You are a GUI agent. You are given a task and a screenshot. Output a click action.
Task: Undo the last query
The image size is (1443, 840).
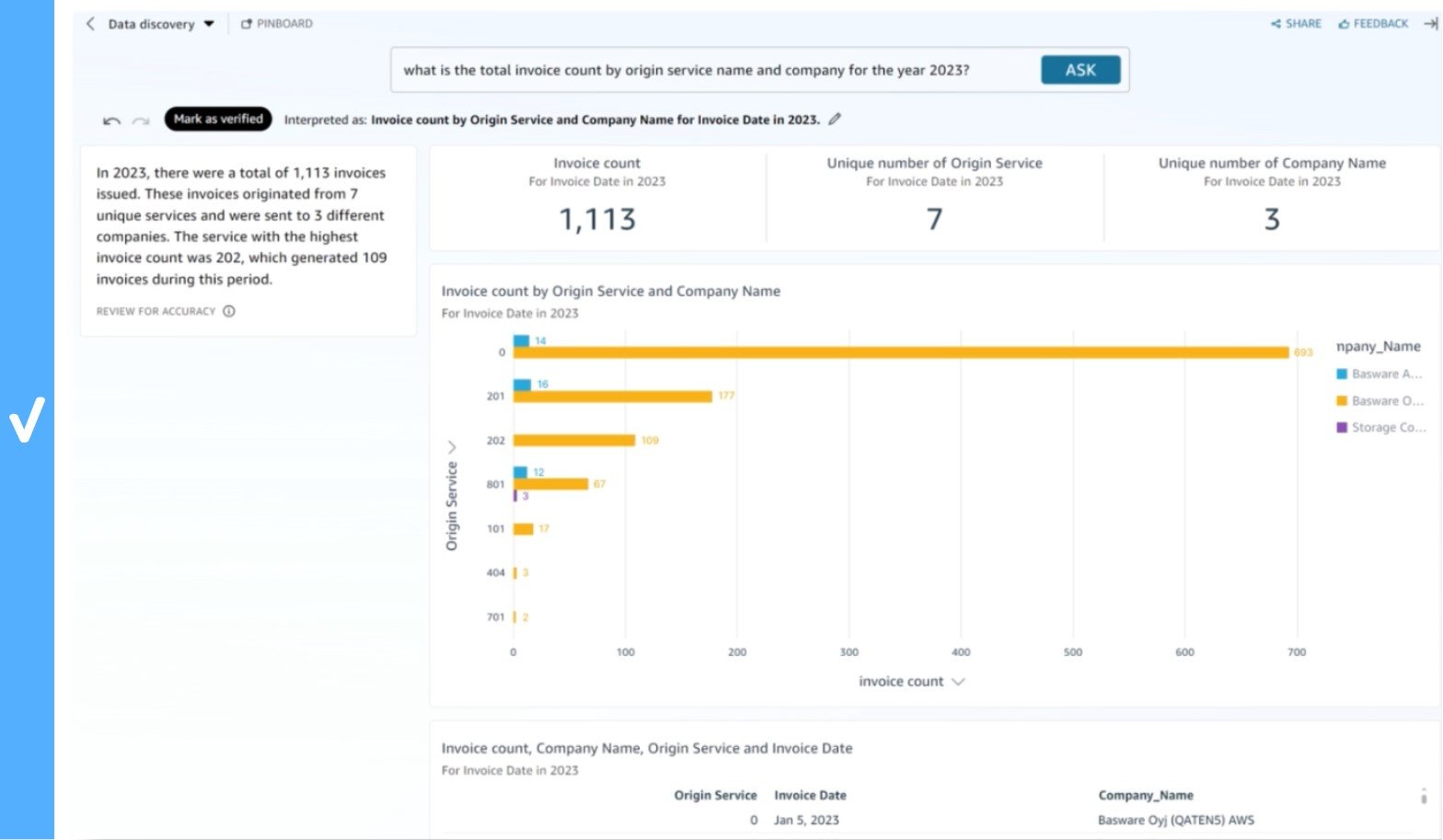pos(111,120)
